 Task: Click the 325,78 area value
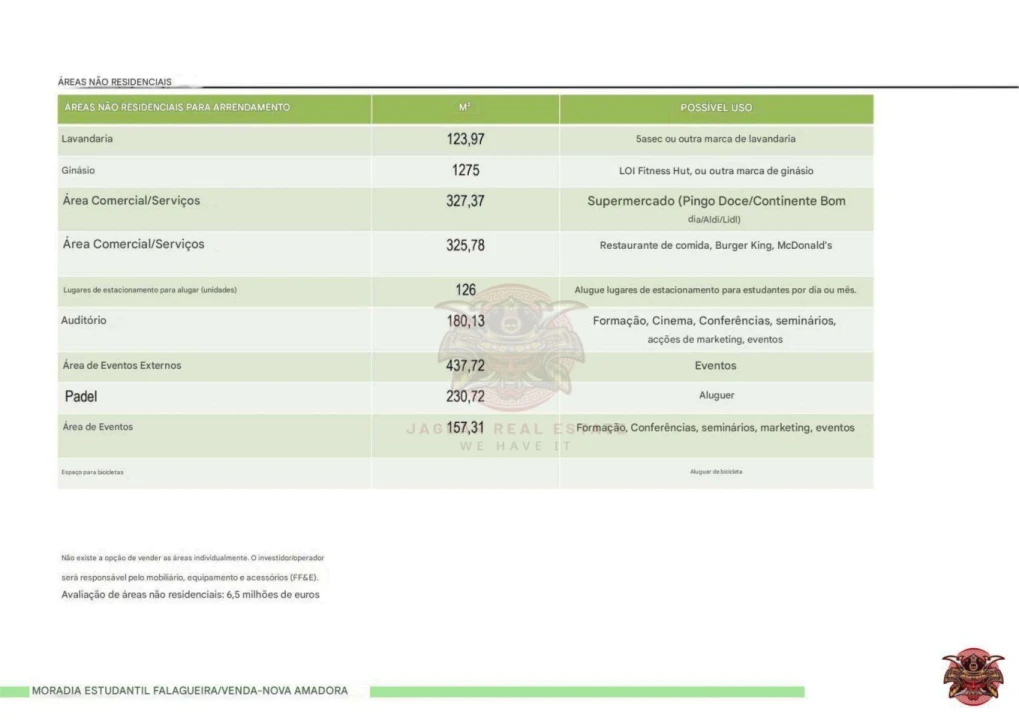[x=465, y=245]
